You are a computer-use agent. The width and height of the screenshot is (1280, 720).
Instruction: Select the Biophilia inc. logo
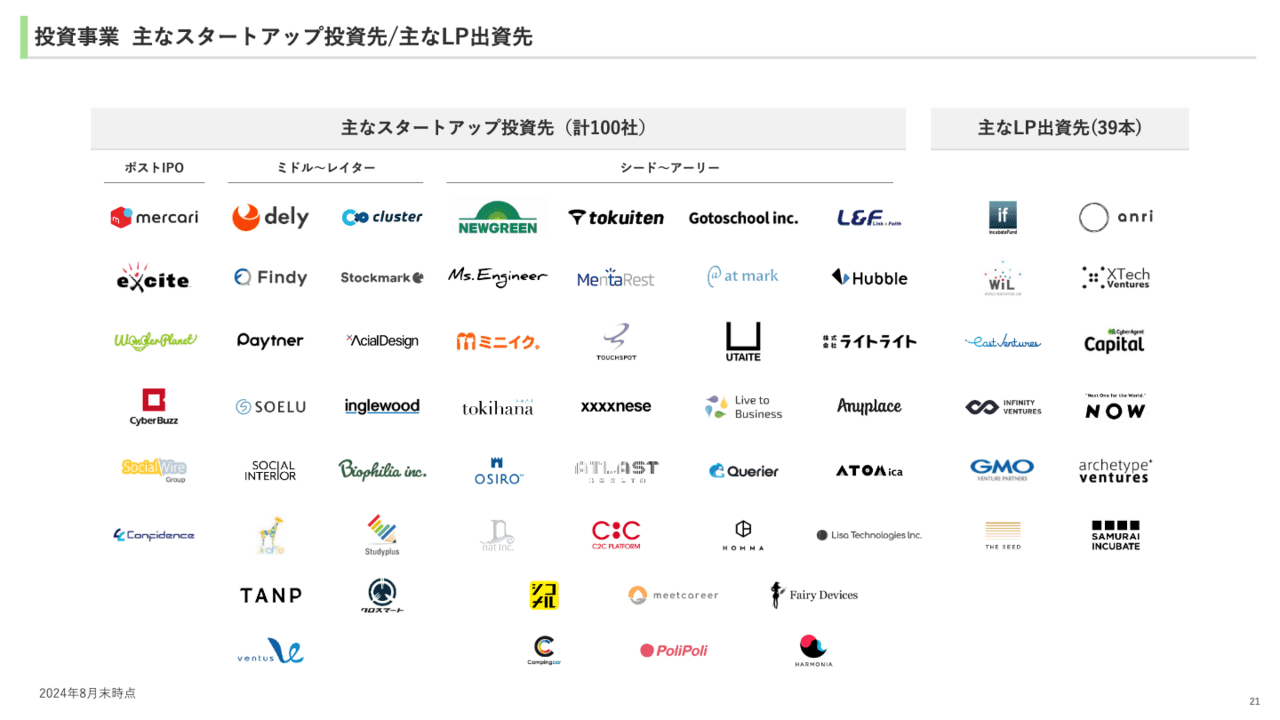coord(382,469)
